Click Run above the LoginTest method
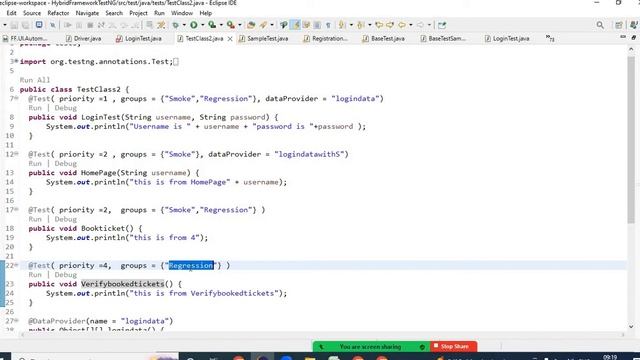Image resolution: width=640 pixels, height=360 pixels. [35, 108]
